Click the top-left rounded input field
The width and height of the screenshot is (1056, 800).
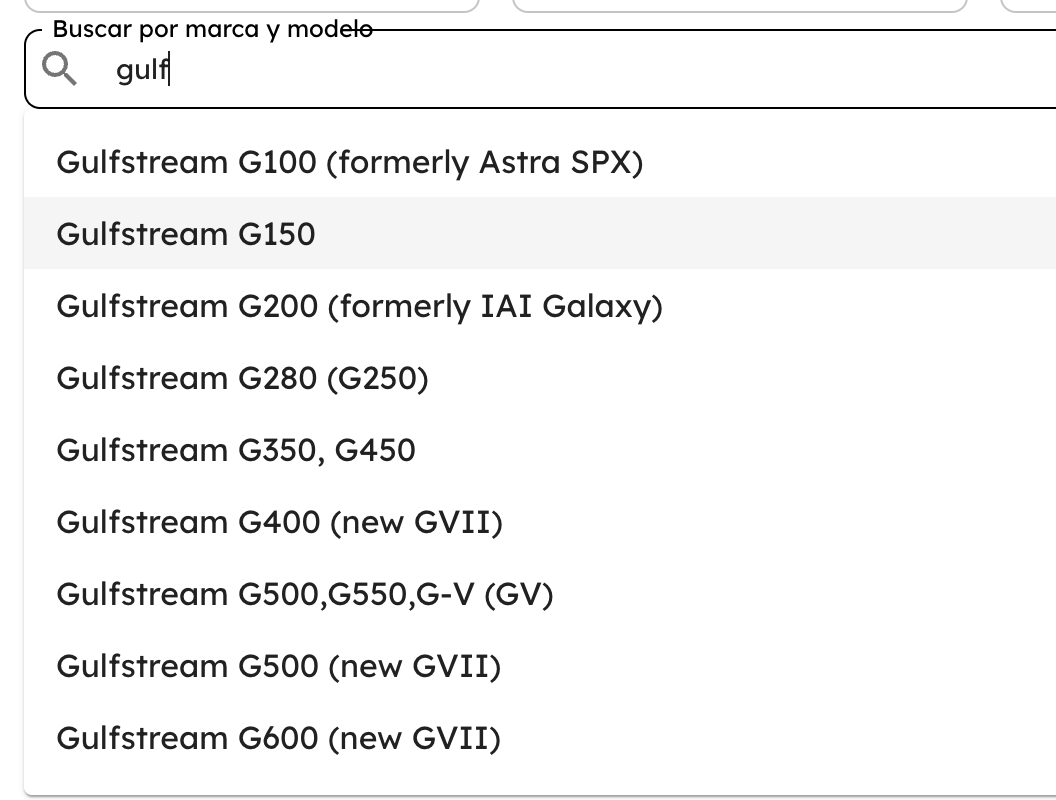click(x=250, y=5)
